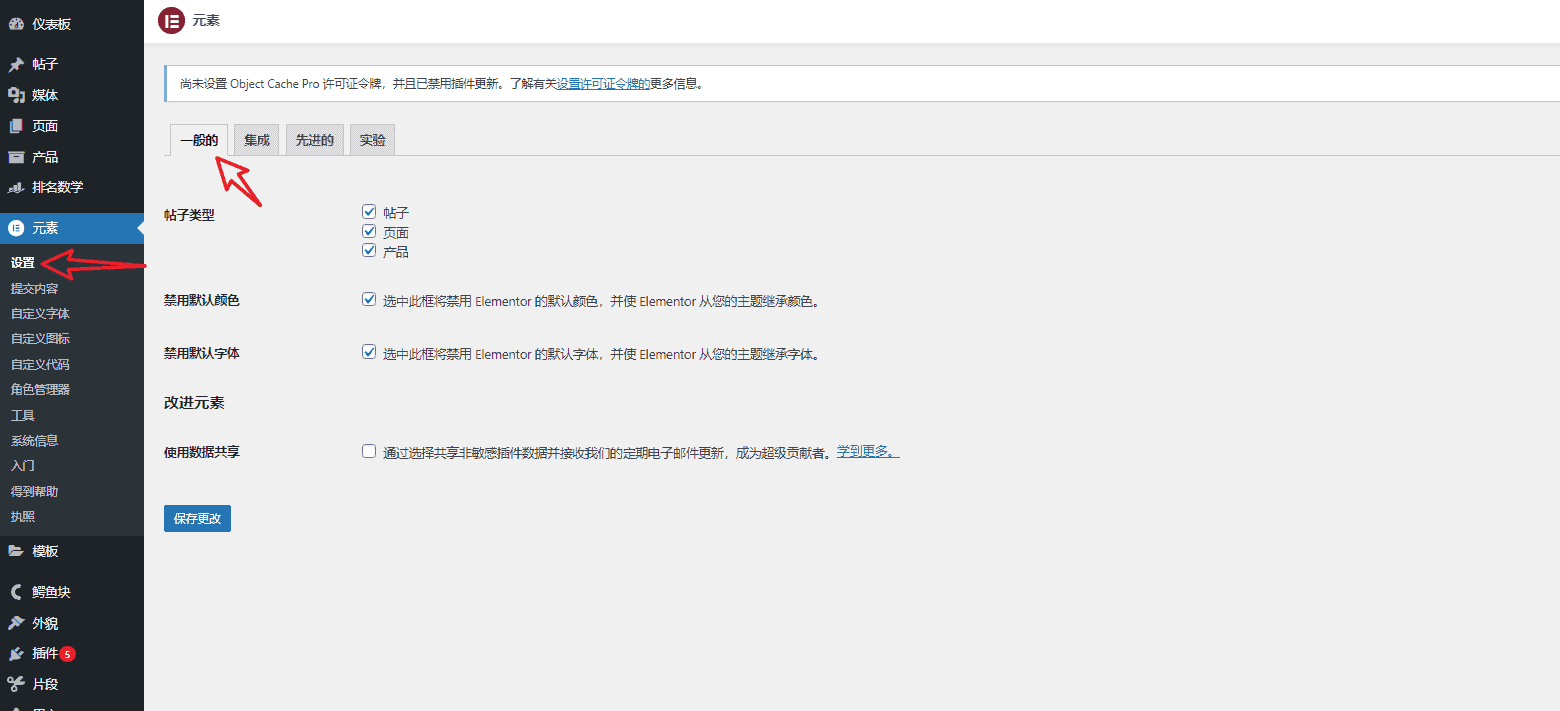Click the 使用数据共享 setting label
The width and height of the screenshot is (1560, 711).
(x=202, y=452)
